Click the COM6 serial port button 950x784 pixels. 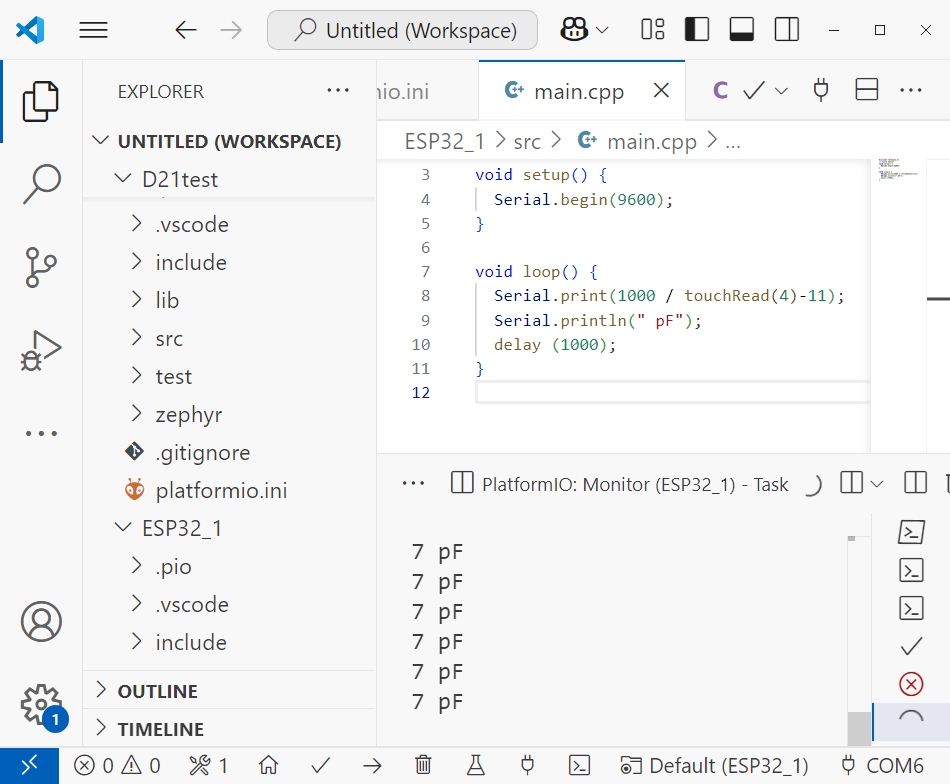coord(883,766)
